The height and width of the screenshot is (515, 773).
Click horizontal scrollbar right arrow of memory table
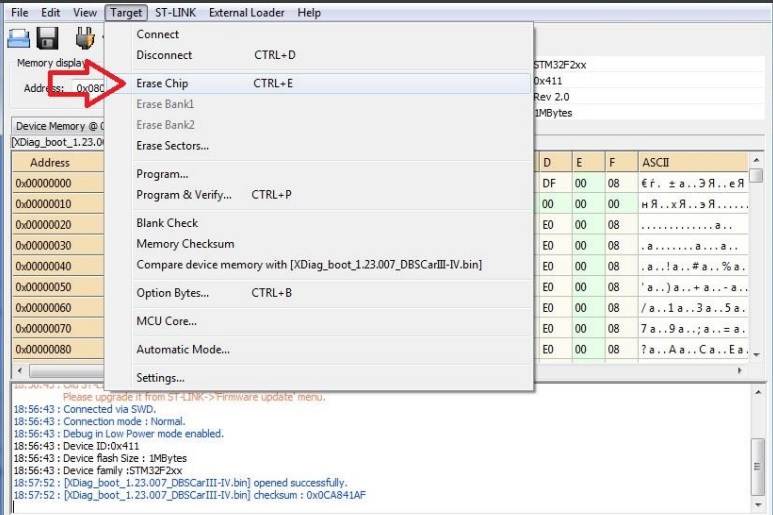(739, 370)
